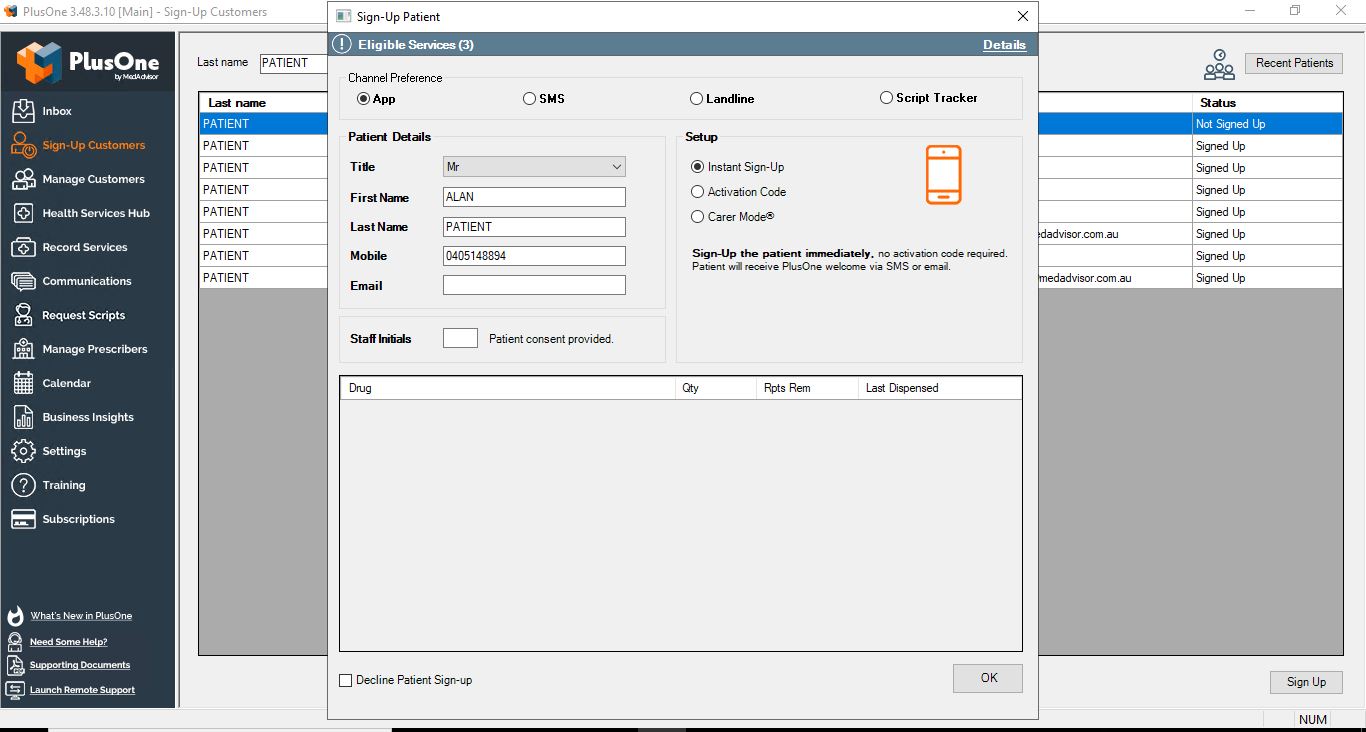1366x732 pixels.
Task: Click the Last Name field in the dialog
Action: tap(534, 227)
